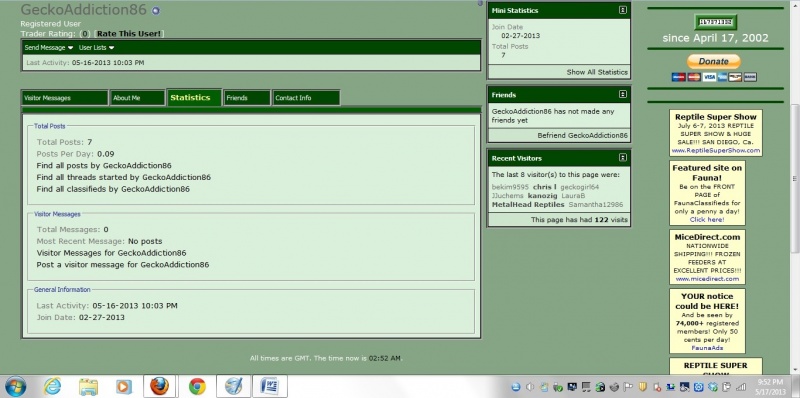Switch to Firefox in the taskbar

click(159, 386)
